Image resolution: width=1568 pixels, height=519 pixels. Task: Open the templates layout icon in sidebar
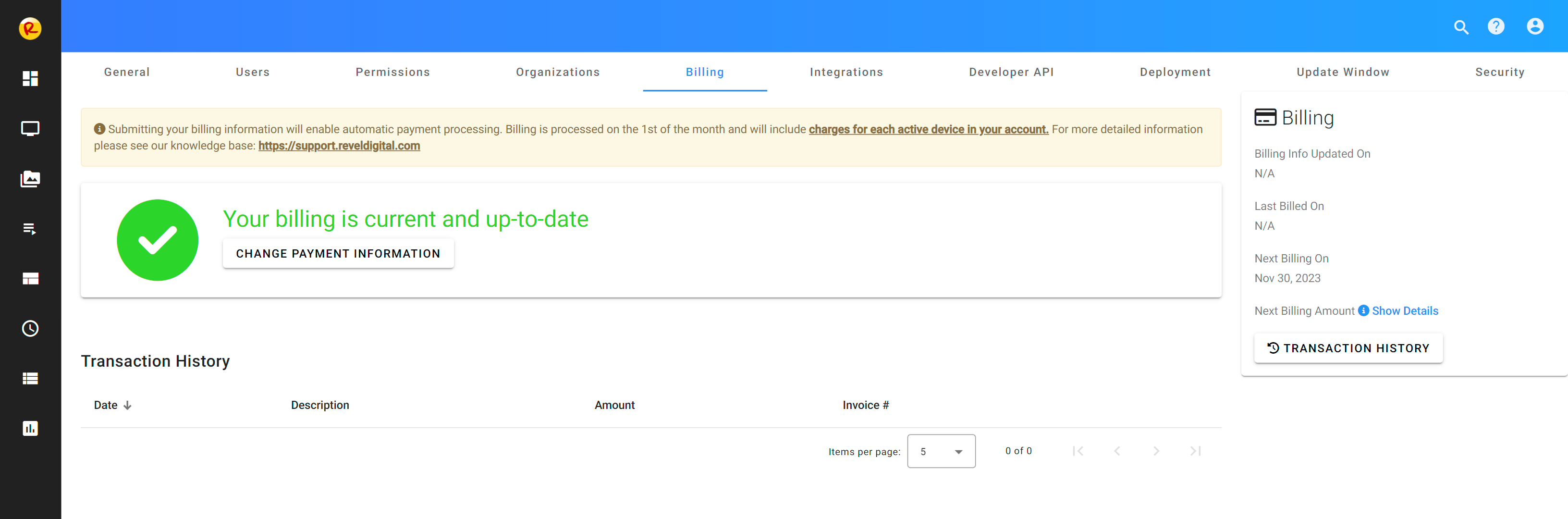(30, 279)
